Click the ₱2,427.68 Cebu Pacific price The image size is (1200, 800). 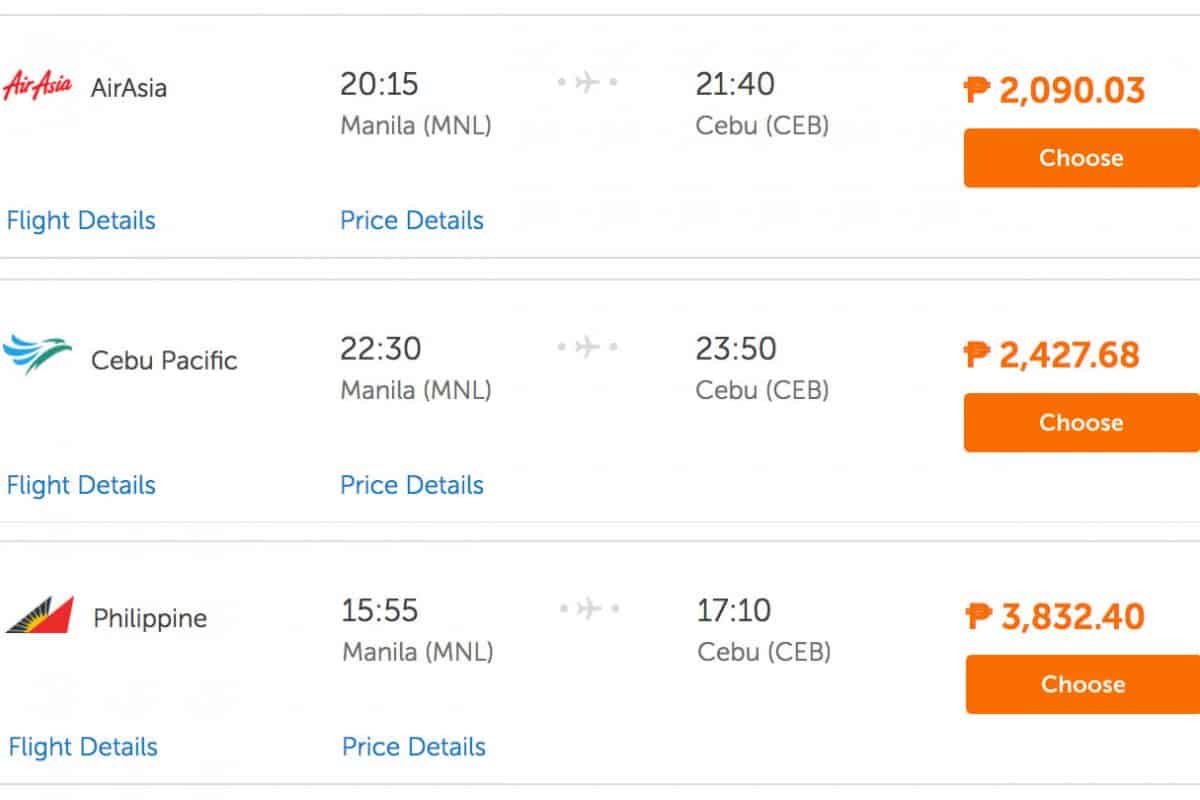(1052, 355)
